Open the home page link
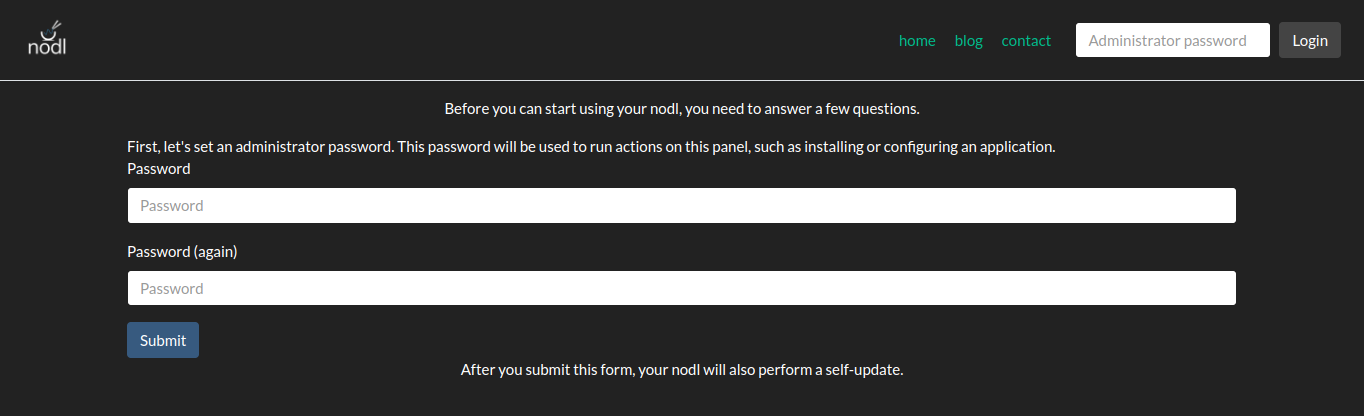Viewport: 1364px width, 416px height. [x=917, y=41]
